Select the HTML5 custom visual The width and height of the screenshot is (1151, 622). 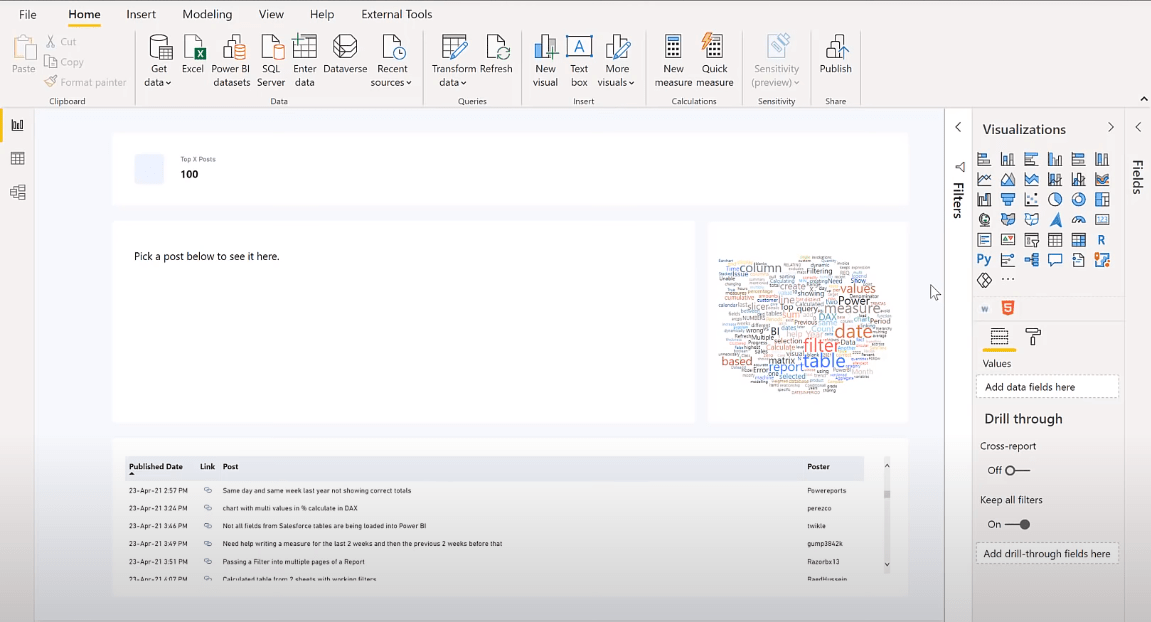(x=1008, y=308)
